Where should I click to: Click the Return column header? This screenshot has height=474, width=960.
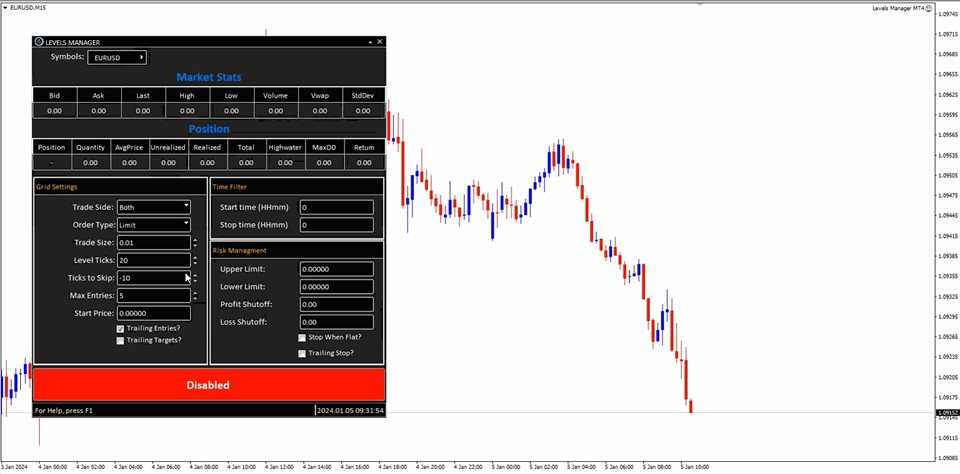(364, 148)
